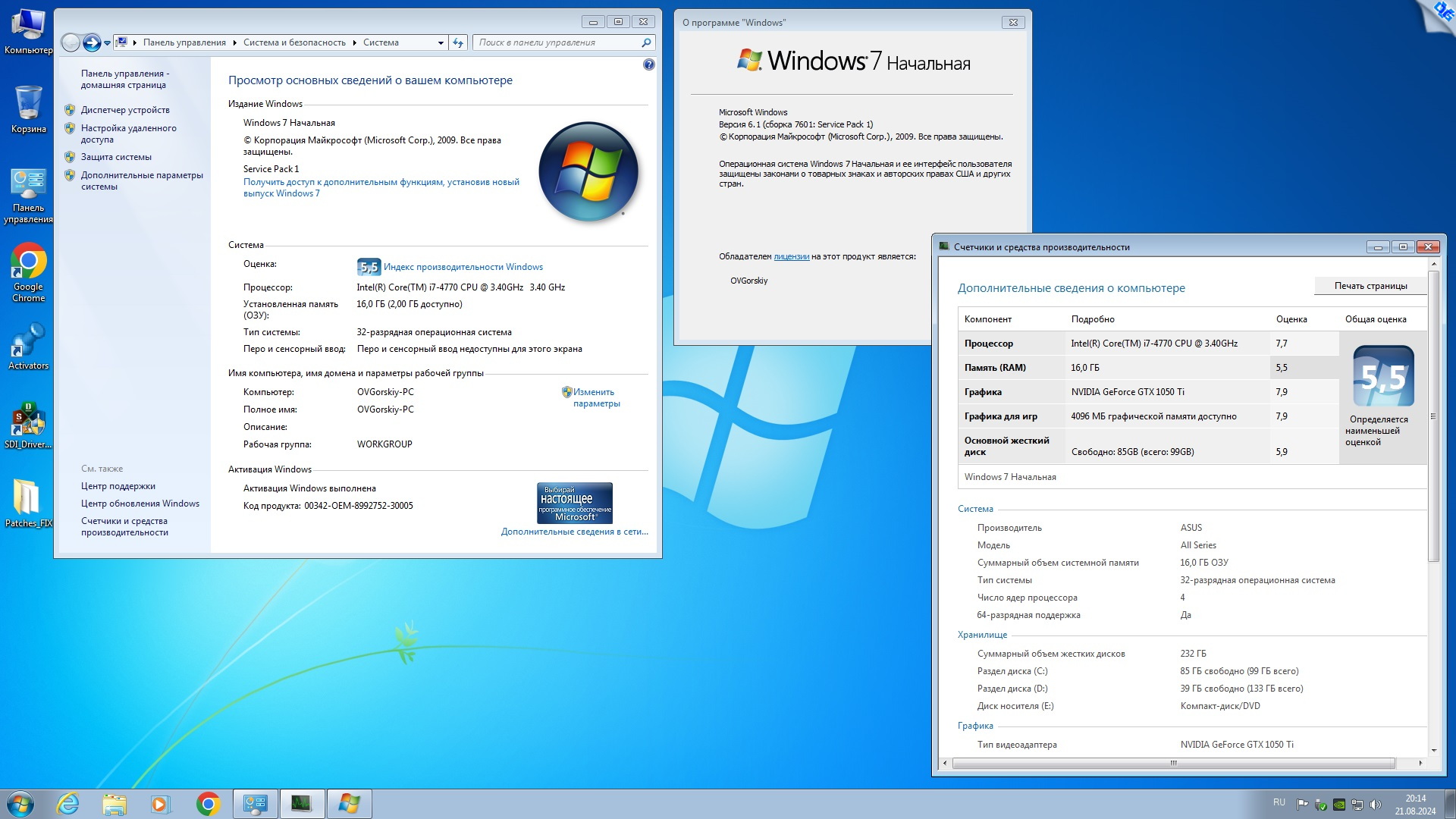Click the Печать страницы button

point(1370,286)
